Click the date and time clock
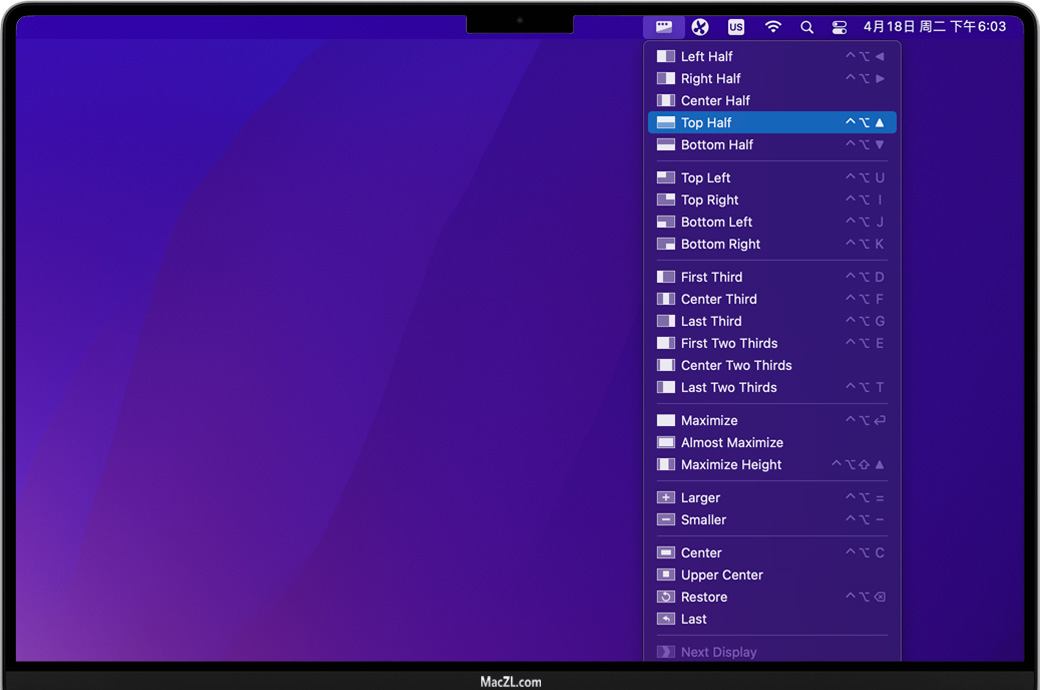 (x=934, y=27)
